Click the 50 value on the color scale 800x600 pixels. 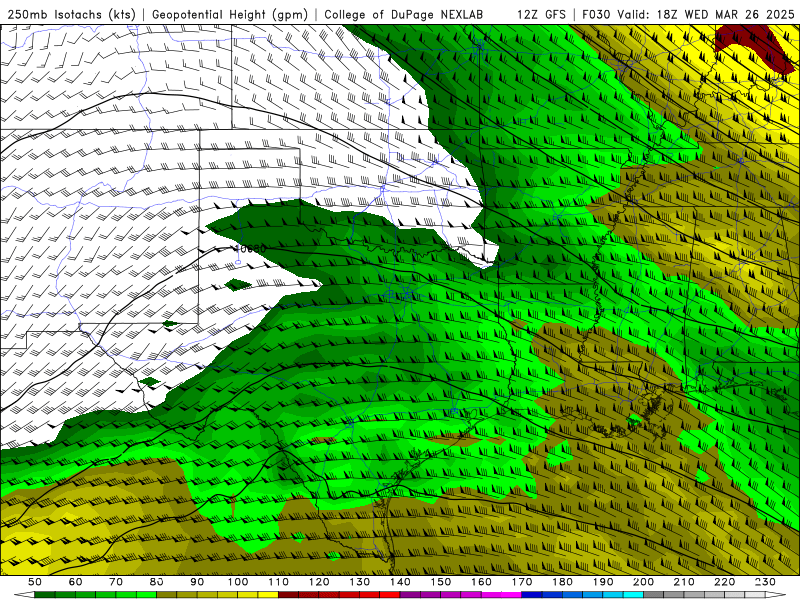click(x=35, y=582)
